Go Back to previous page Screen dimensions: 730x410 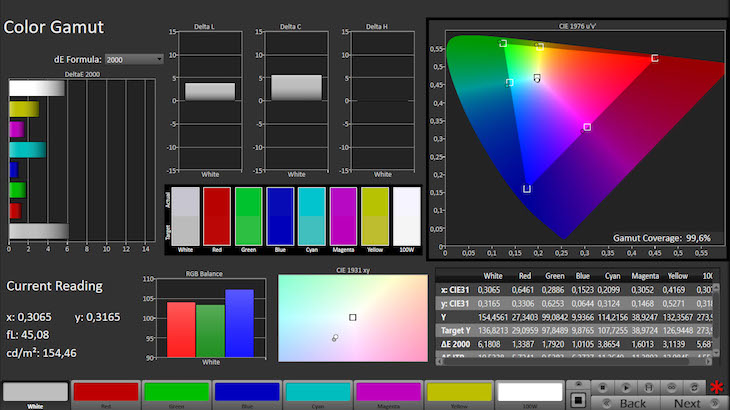pos(632,403)
